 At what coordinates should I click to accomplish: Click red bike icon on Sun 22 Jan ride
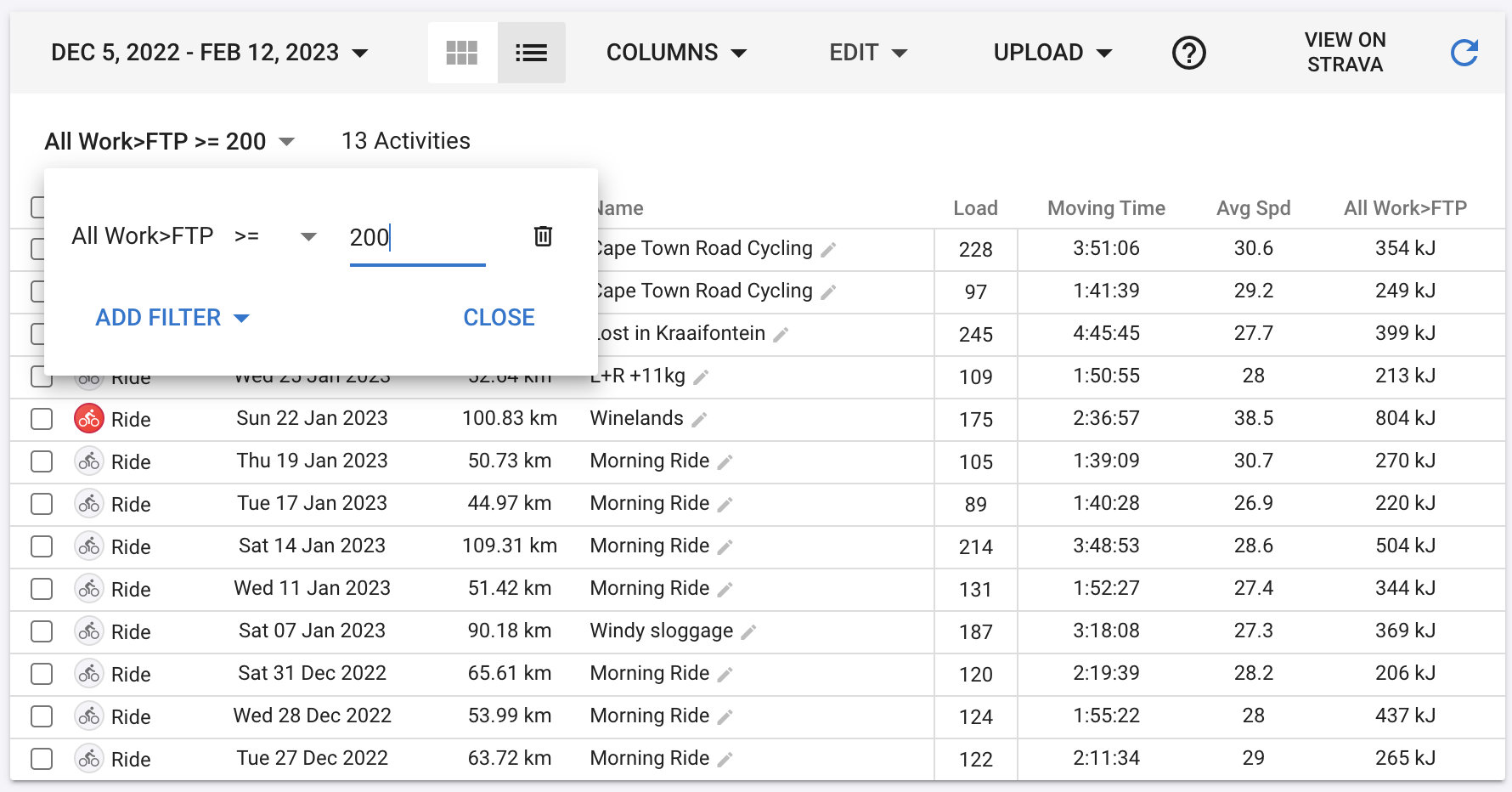[89, 418]
